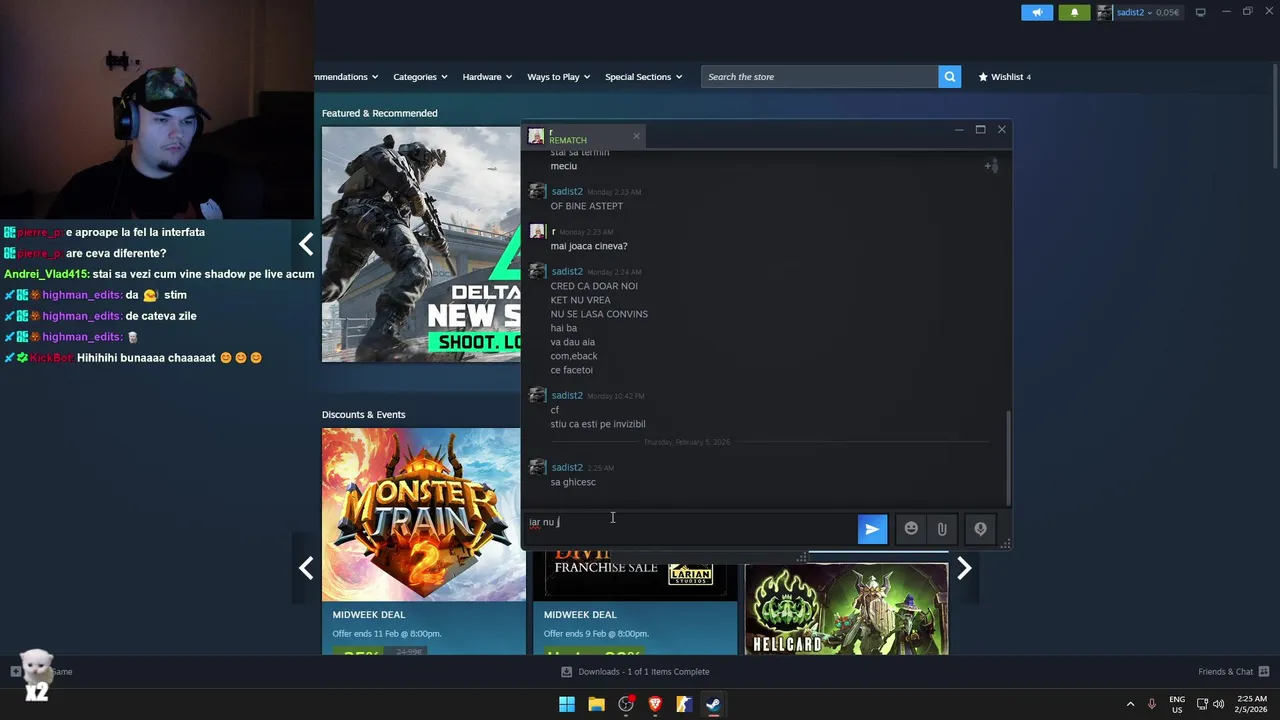1280x720 pixels.
Task: Click avatar next to 'mai joaca cineva?'
Action: tap(538, 232)
